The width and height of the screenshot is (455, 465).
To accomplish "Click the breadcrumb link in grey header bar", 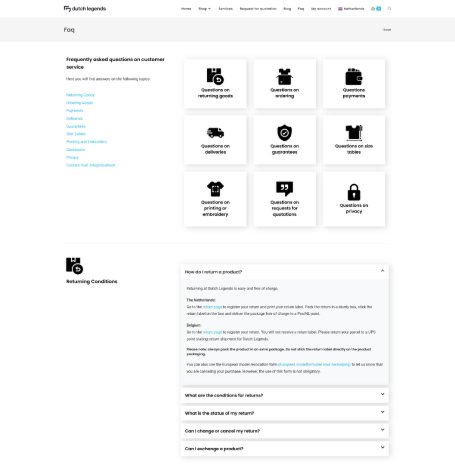I will 387,30.
